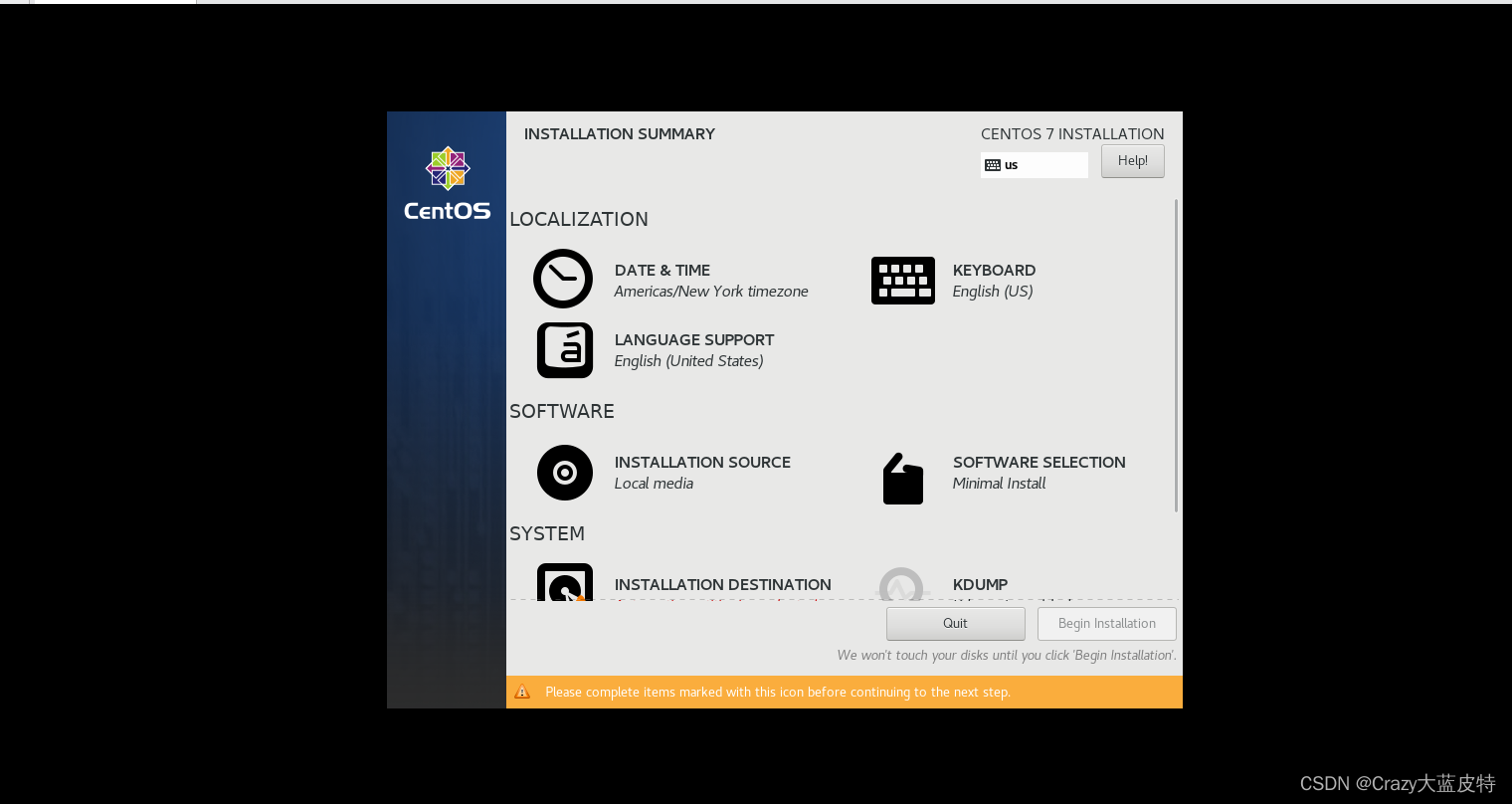Select 'English (United States)' language support text
The image size is (1512, 804).
pyautogui.click(x=688, y=360)
